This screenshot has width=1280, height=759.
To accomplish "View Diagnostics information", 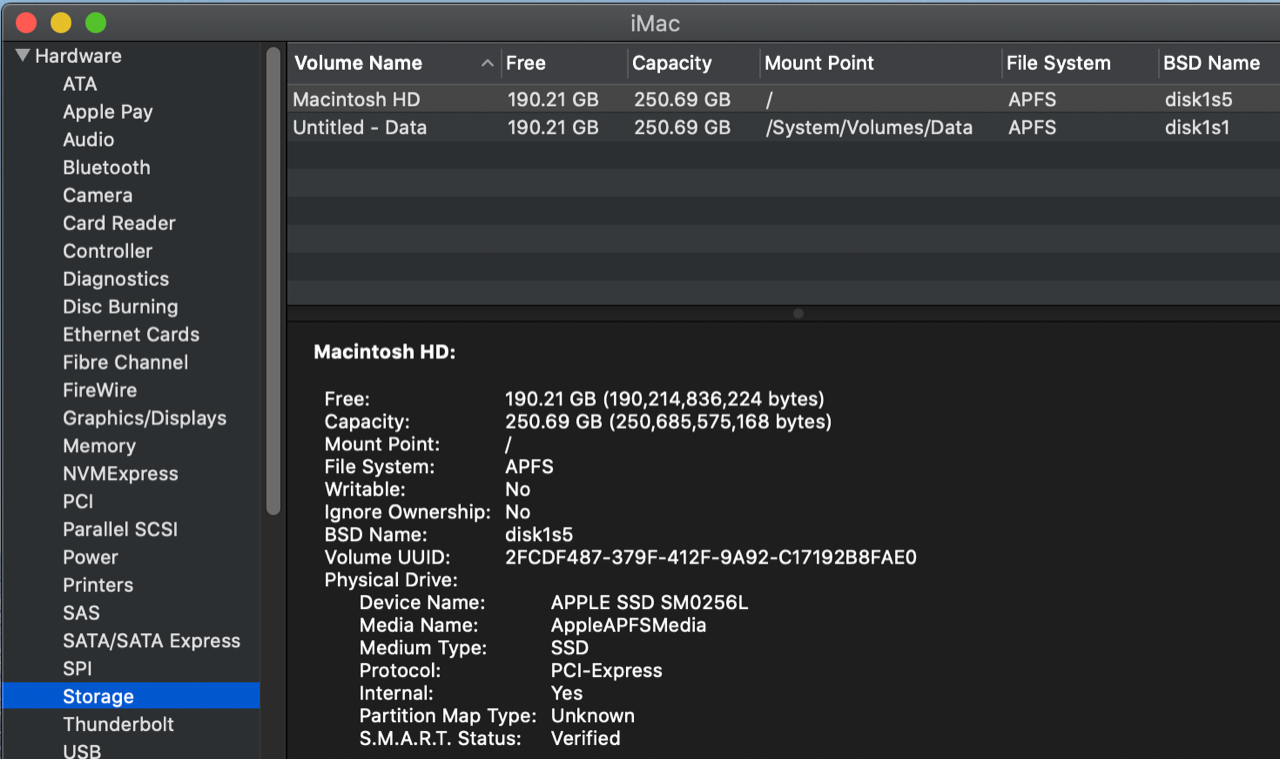I will click(116, 279).
